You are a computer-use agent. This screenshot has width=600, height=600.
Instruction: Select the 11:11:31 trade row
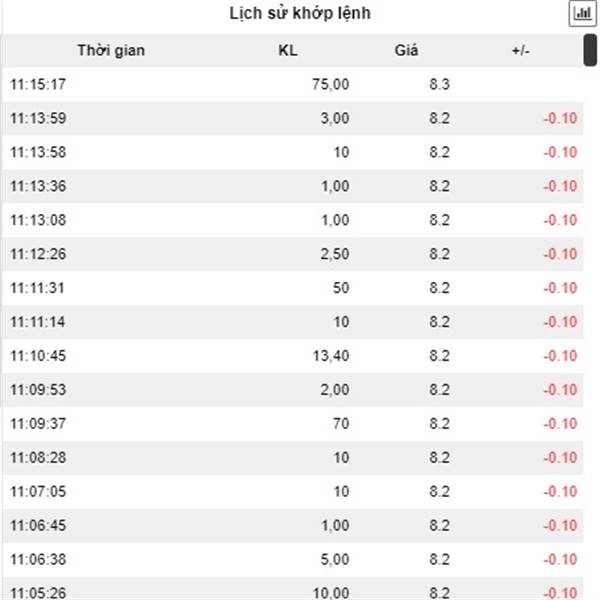pyautogui.click(x=293, y=288)
